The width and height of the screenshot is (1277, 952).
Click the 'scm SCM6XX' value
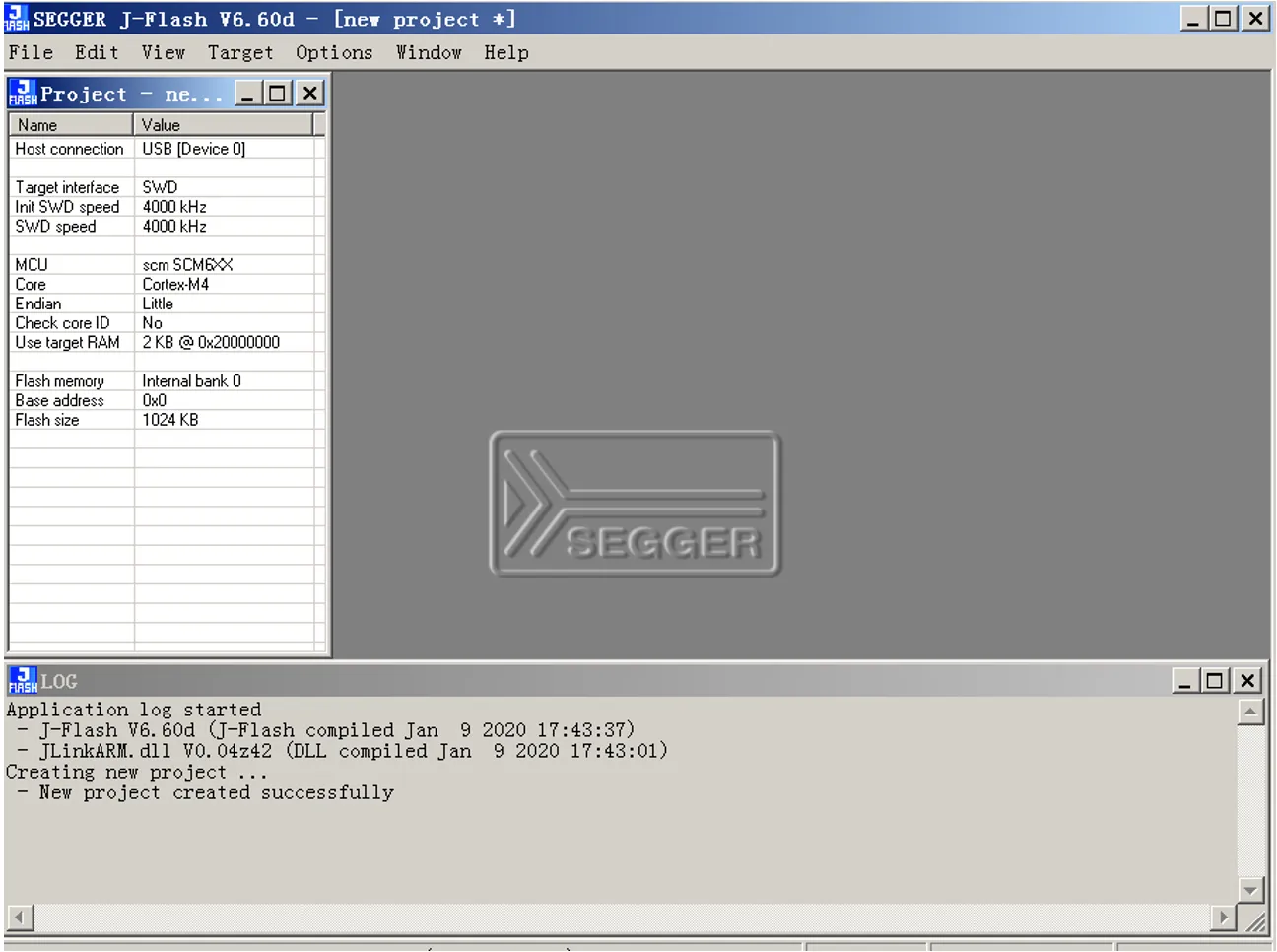click(x=187, y=265)
